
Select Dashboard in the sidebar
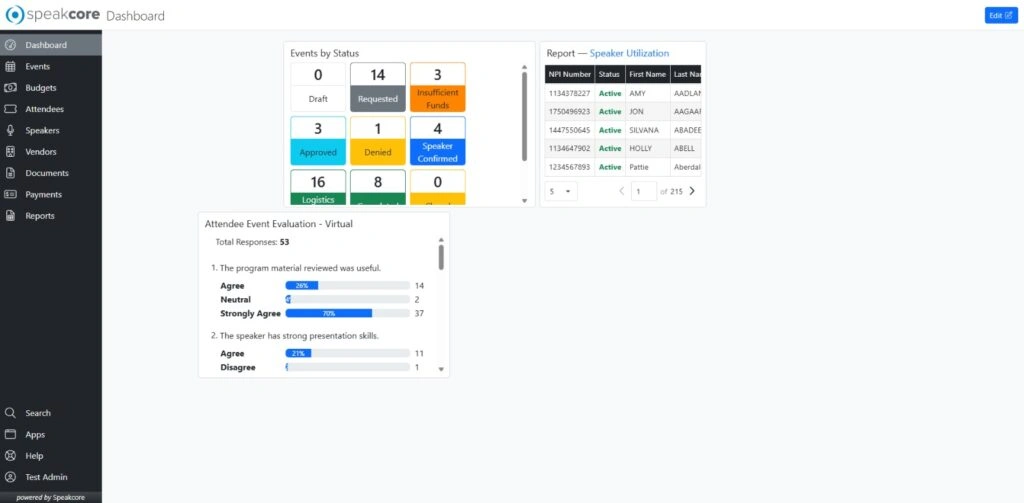46,45
